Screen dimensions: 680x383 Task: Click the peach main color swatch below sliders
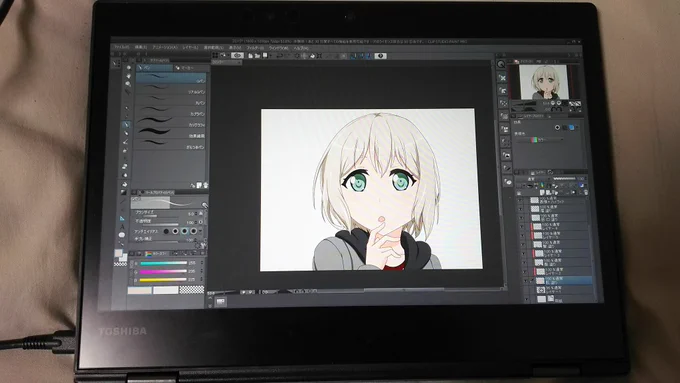pyautogui.click(x=140, y=290)
